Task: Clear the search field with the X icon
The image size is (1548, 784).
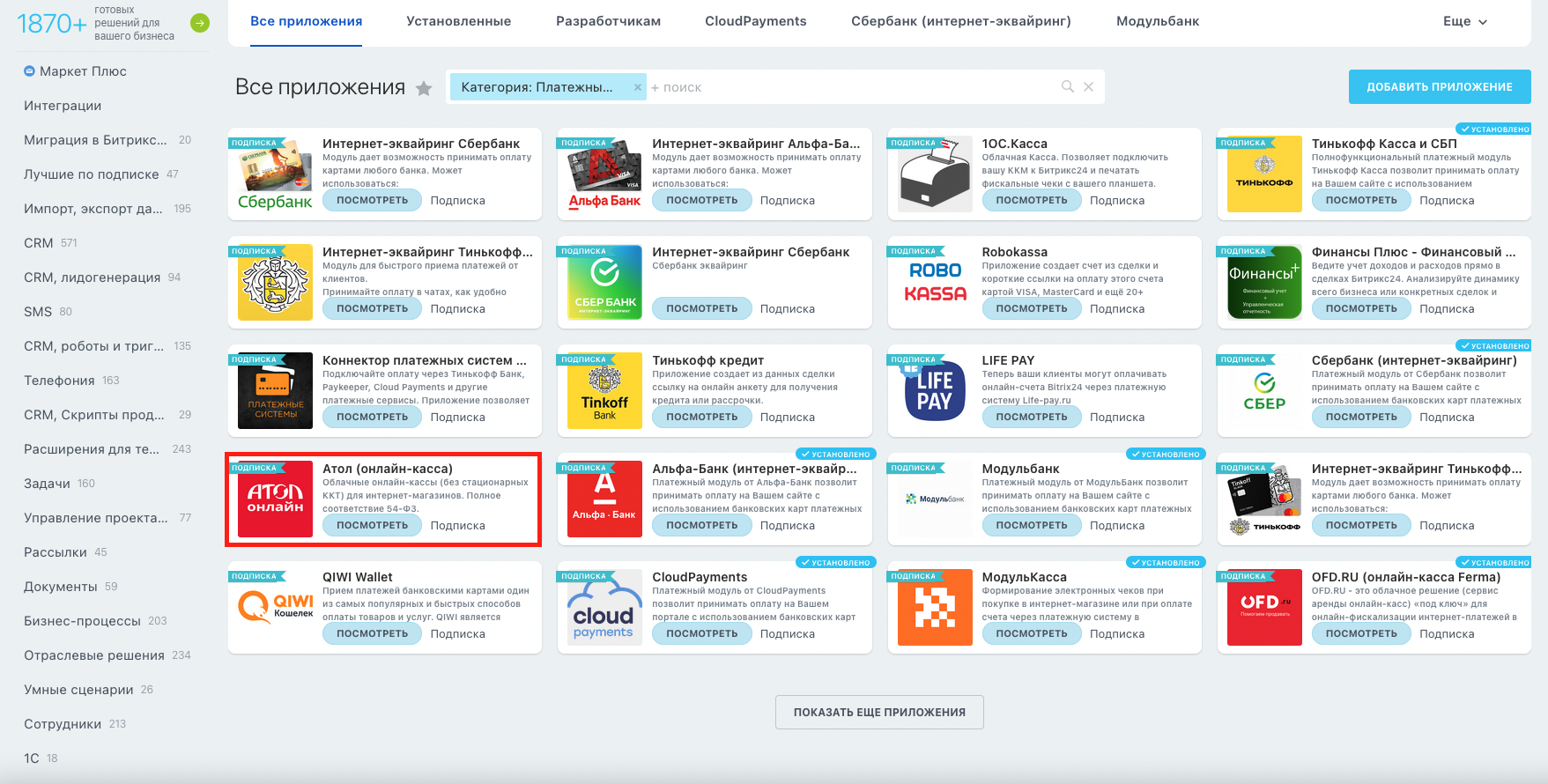Action: (1088, 86)
